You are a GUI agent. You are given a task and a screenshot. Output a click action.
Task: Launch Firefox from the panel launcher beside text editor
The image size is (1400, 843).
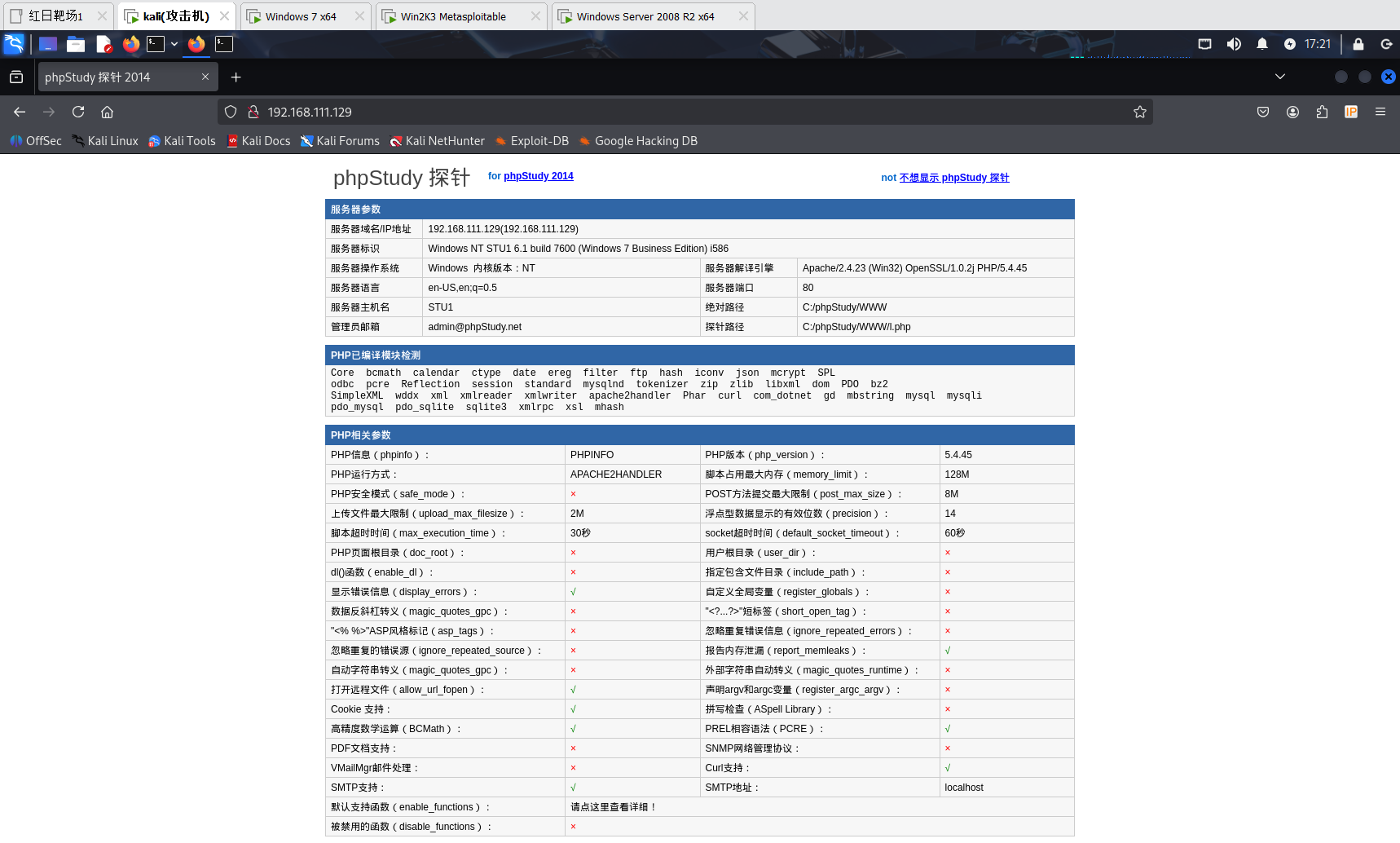click(x=131, y=44)
